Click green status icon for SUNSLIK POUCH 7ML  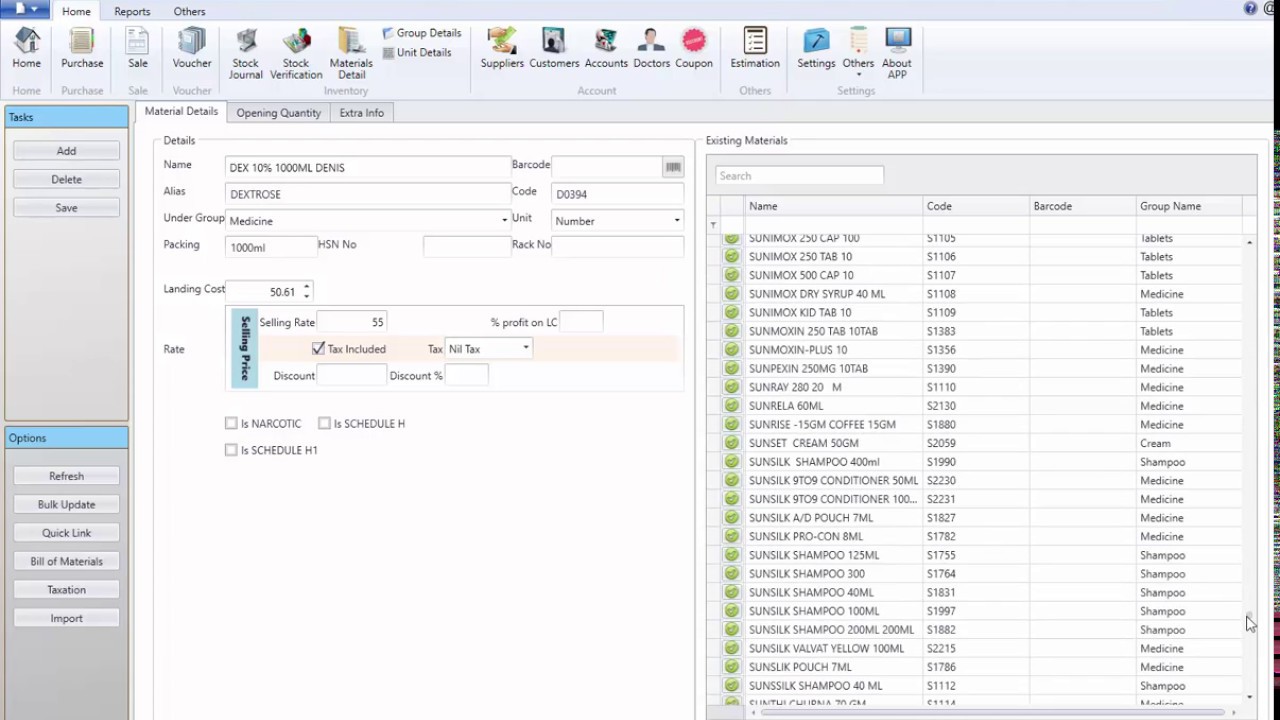tap(732, 667)
